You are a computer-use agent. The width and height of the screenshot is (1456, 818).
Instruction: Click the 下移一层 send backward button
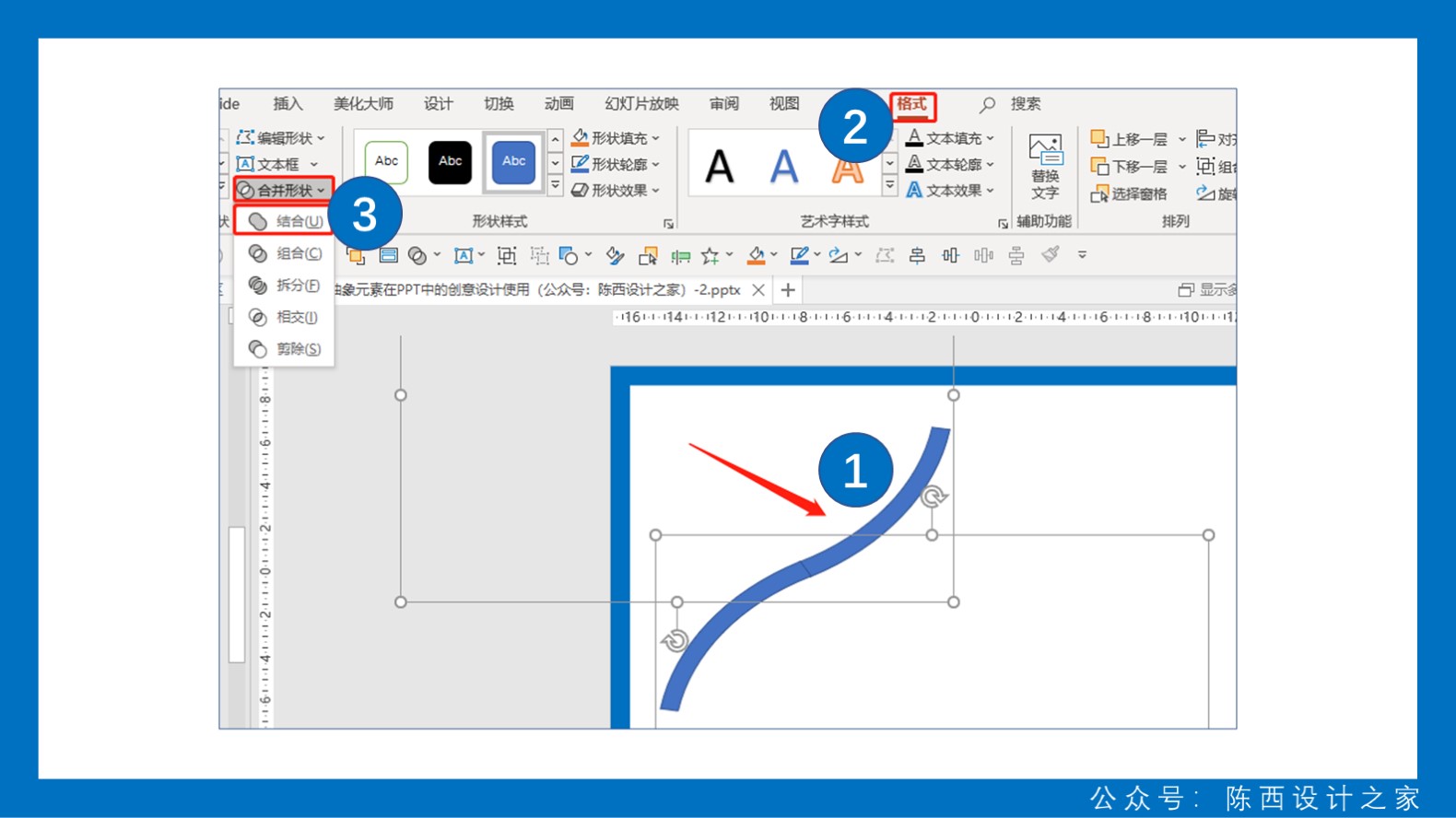(x=1130, y=167)
